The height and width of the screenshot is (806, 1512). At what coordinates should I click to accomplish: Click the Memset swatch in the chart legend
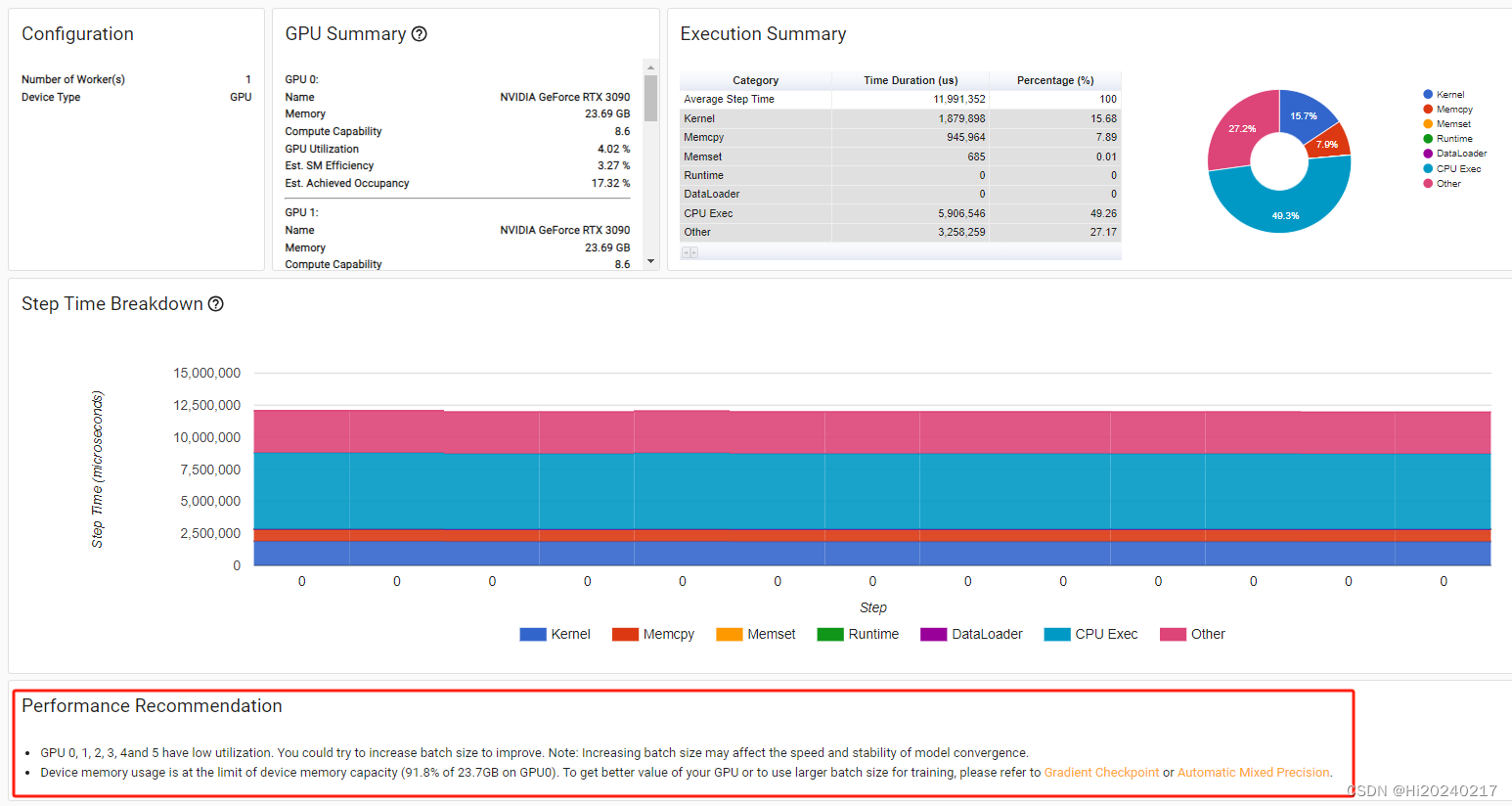[730, 635]
